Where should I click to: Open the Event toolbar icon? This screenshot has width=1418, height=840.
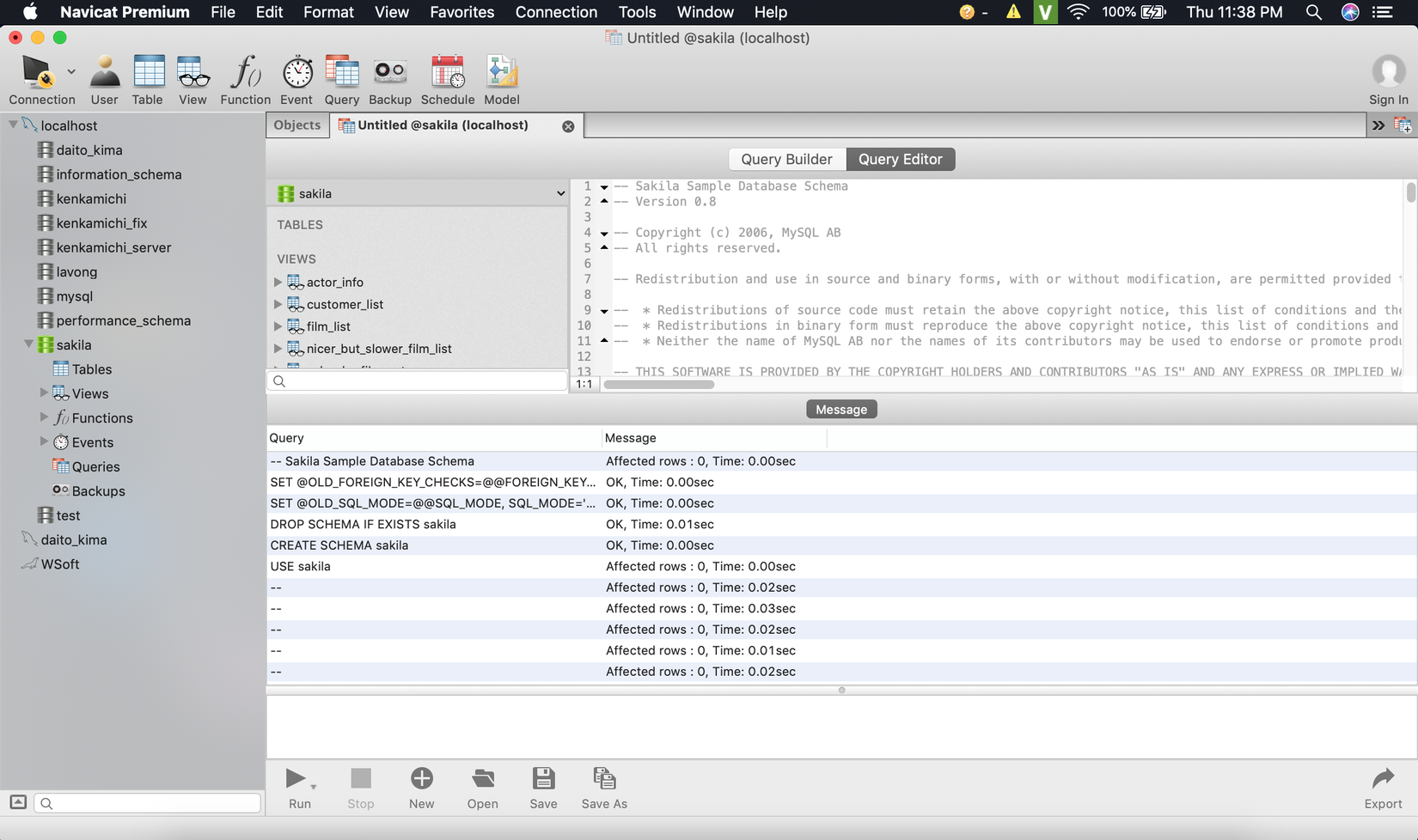tap(296, 81)
